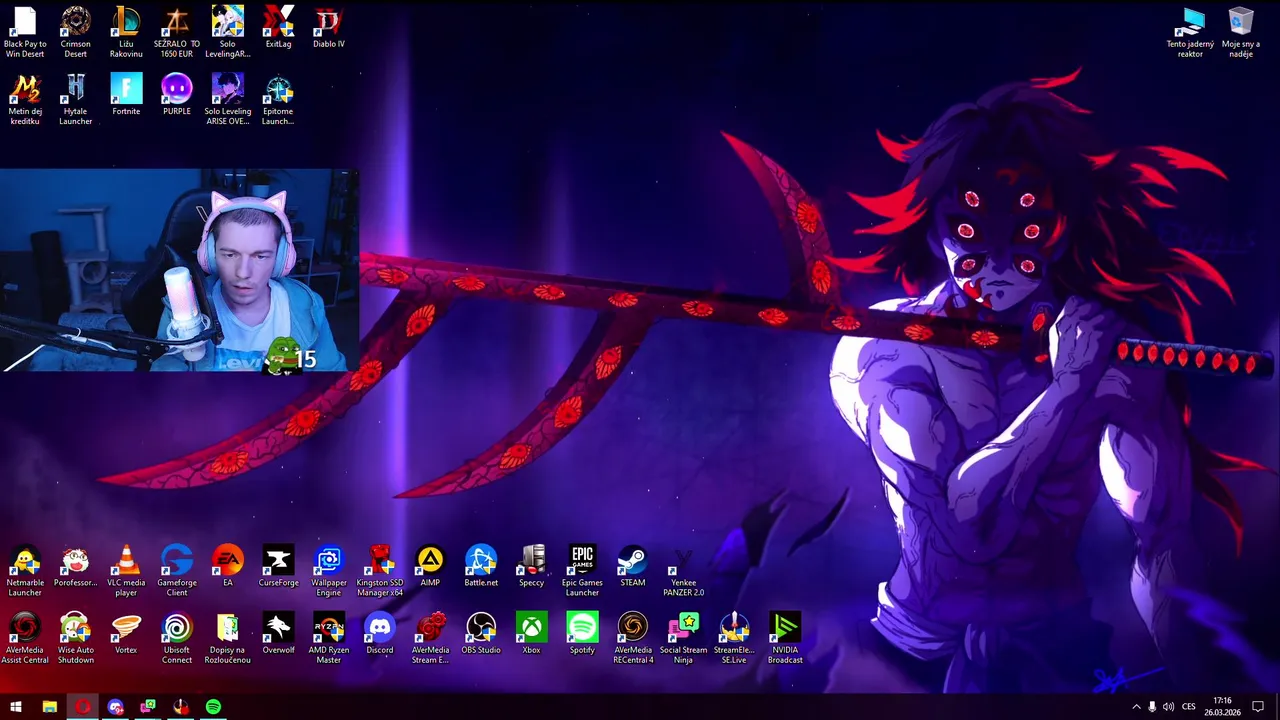Show hidden system tray icons

point(1136,707)
